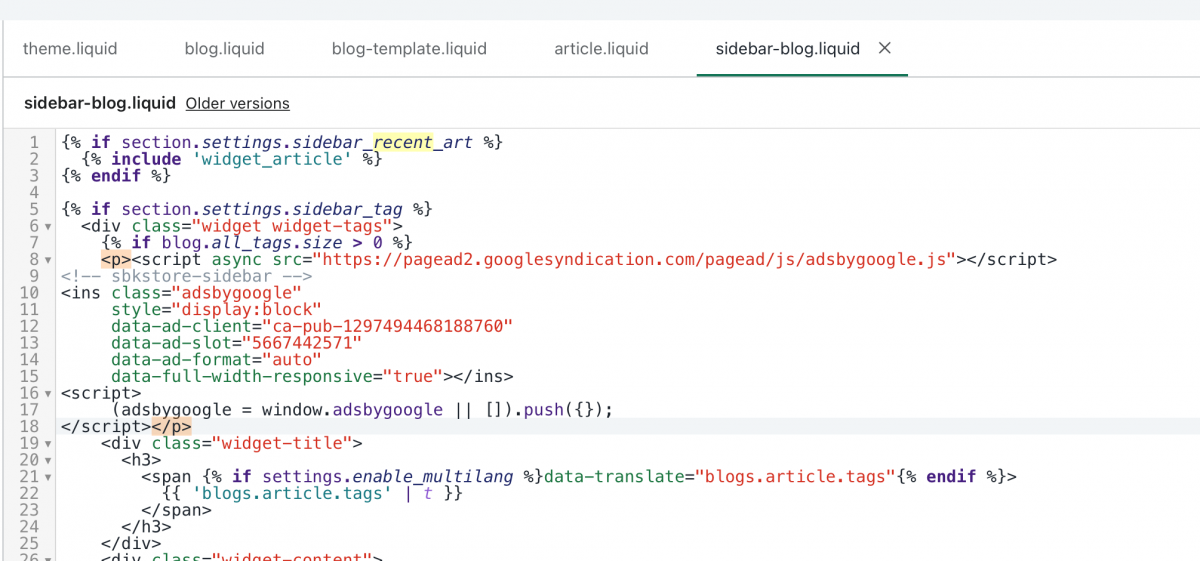Viewport: 1200px width, 561px height.
Task: Click 'widget_article' include text
Action: (x=271, y=159)
